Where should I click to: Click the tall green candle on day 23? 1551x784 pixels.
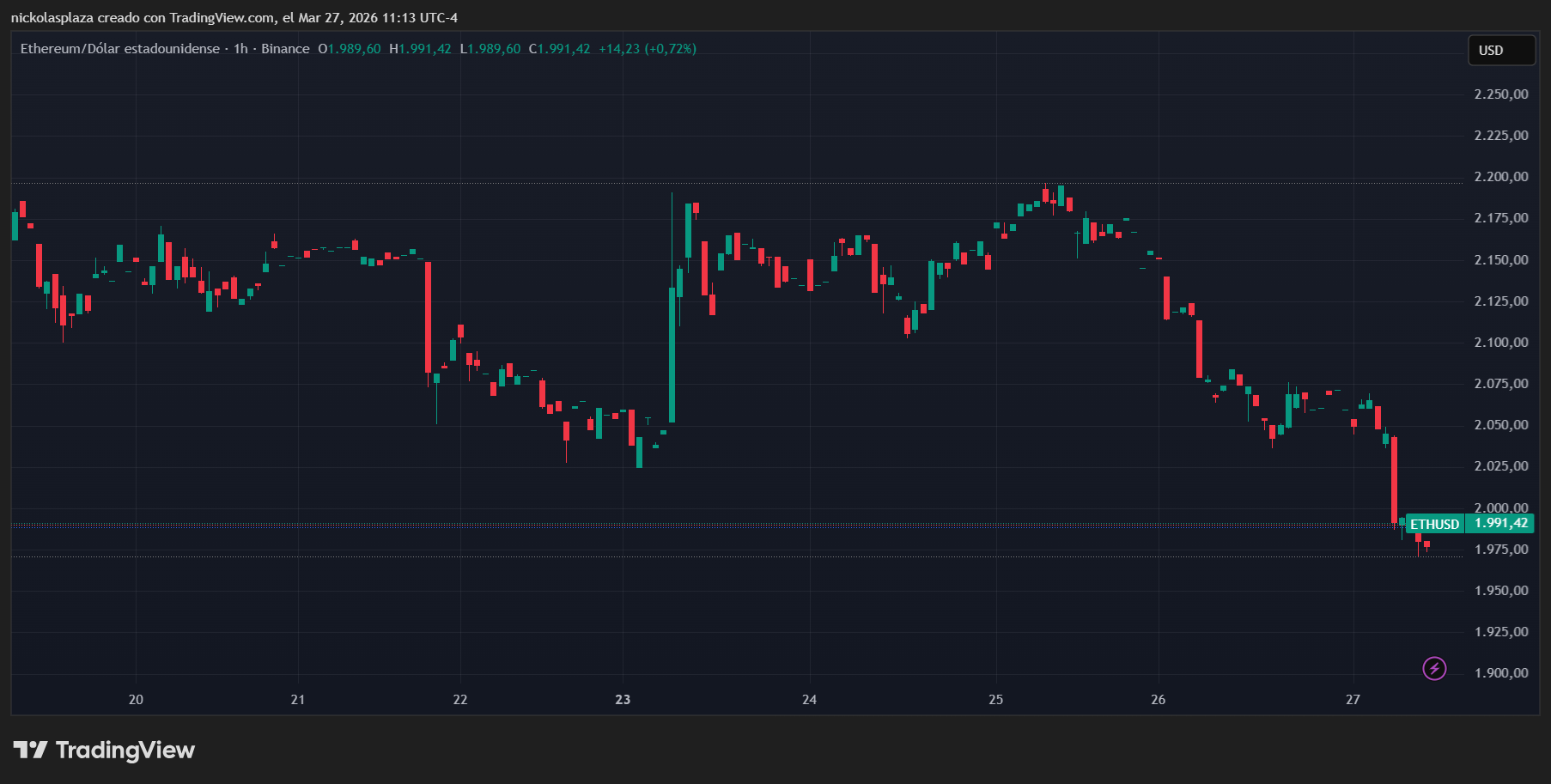click(672, 352)
